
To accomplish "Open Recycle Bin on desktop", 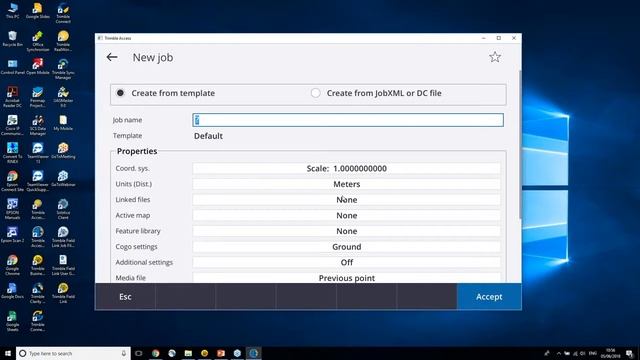I will click(12, 39).
